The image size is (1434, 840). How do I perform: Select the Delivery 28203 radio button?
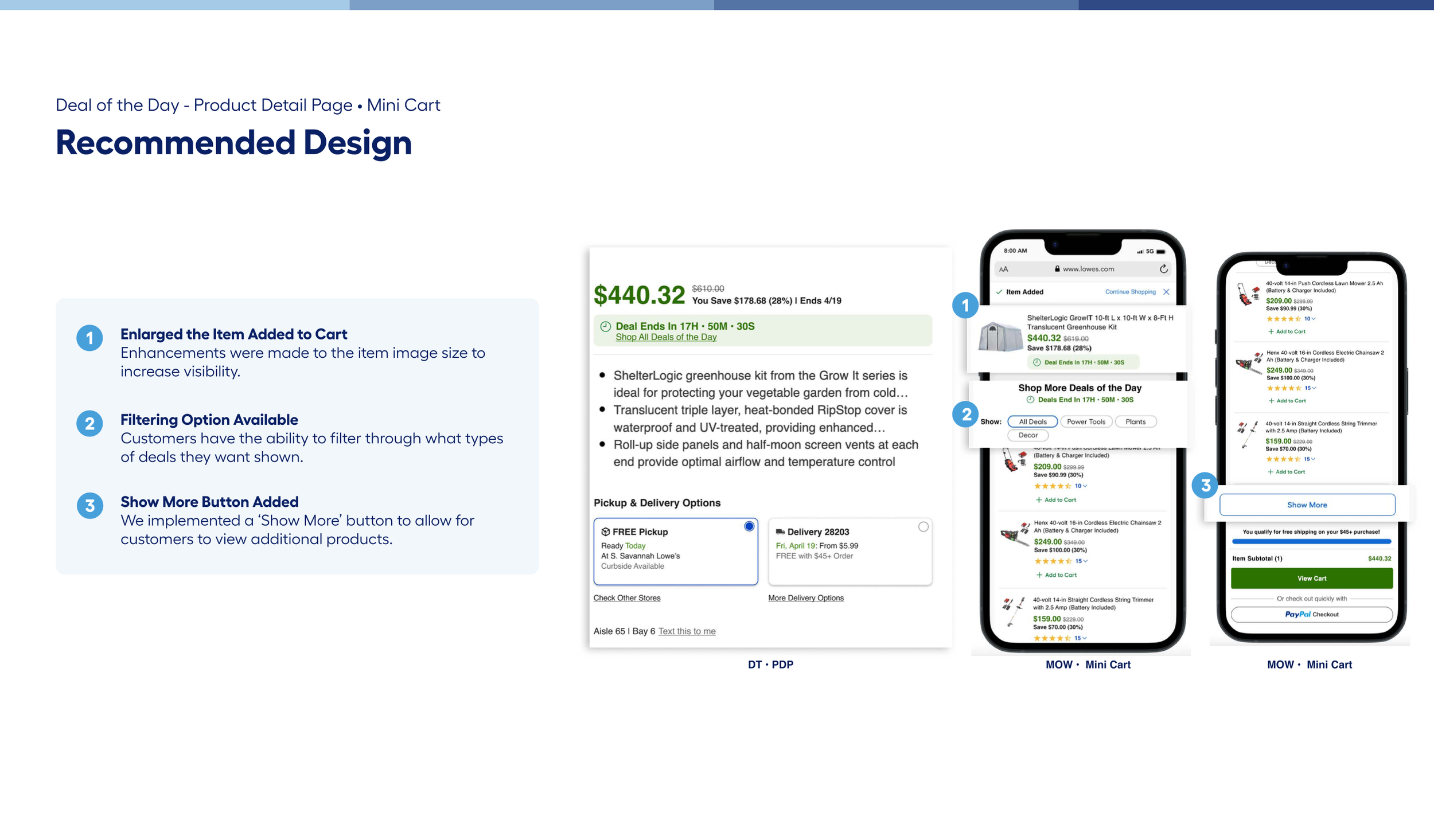[923, 526]
